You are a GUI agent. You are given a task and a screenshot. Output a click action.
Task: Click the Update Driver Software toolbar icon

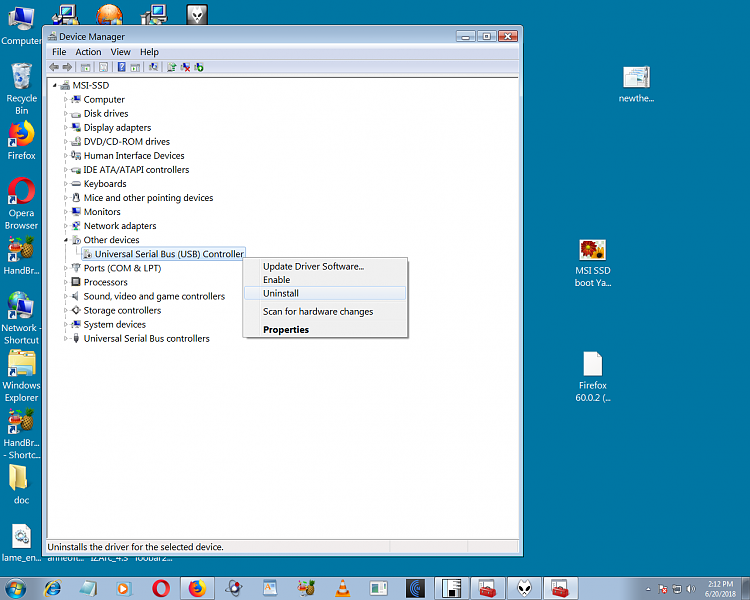coord(171,67)
